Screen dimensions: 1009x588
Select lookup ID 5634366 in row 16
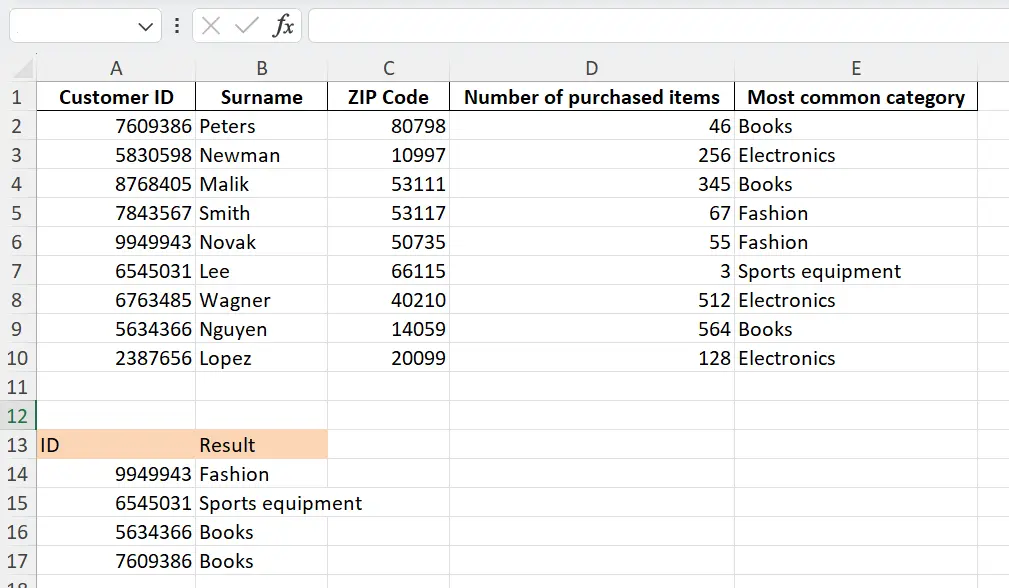tap(116, 531)
